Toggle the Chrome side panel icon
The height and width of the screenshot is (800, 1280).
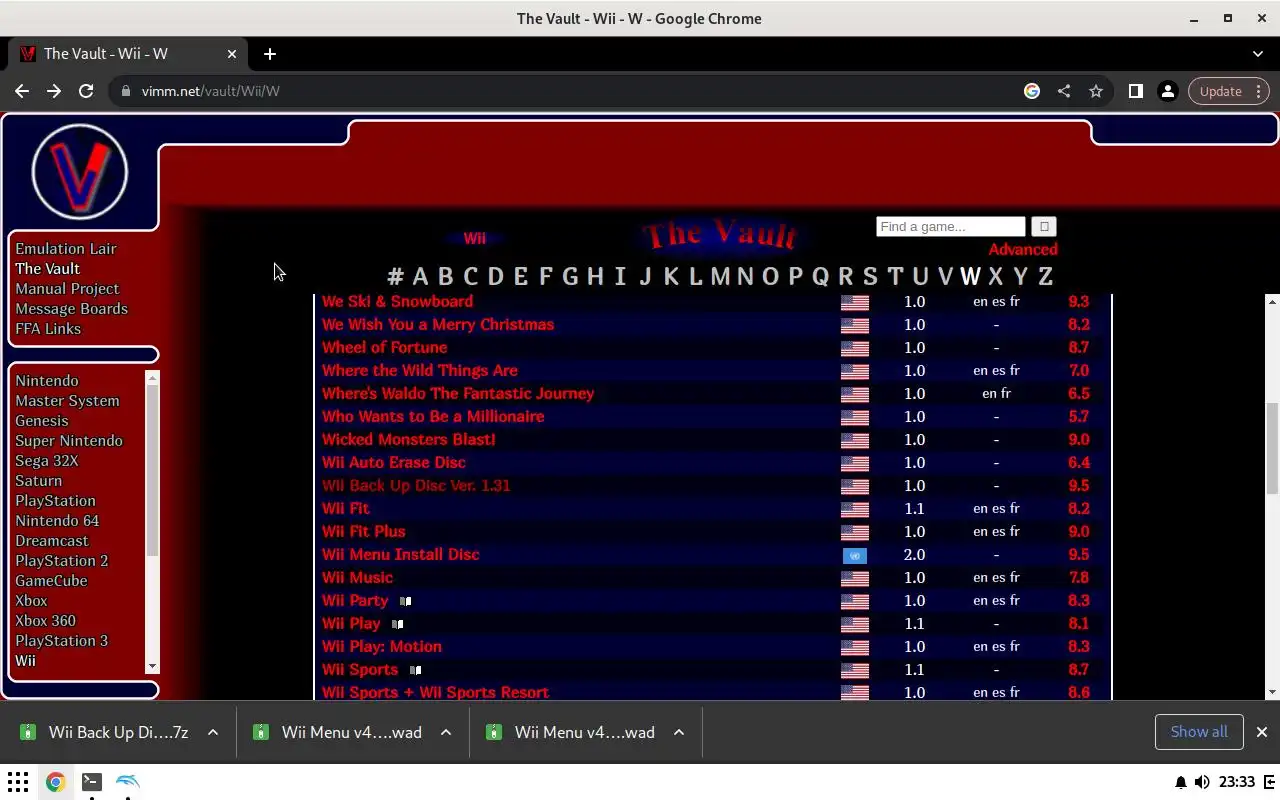pyautogui.click(x=1135, y=91)
